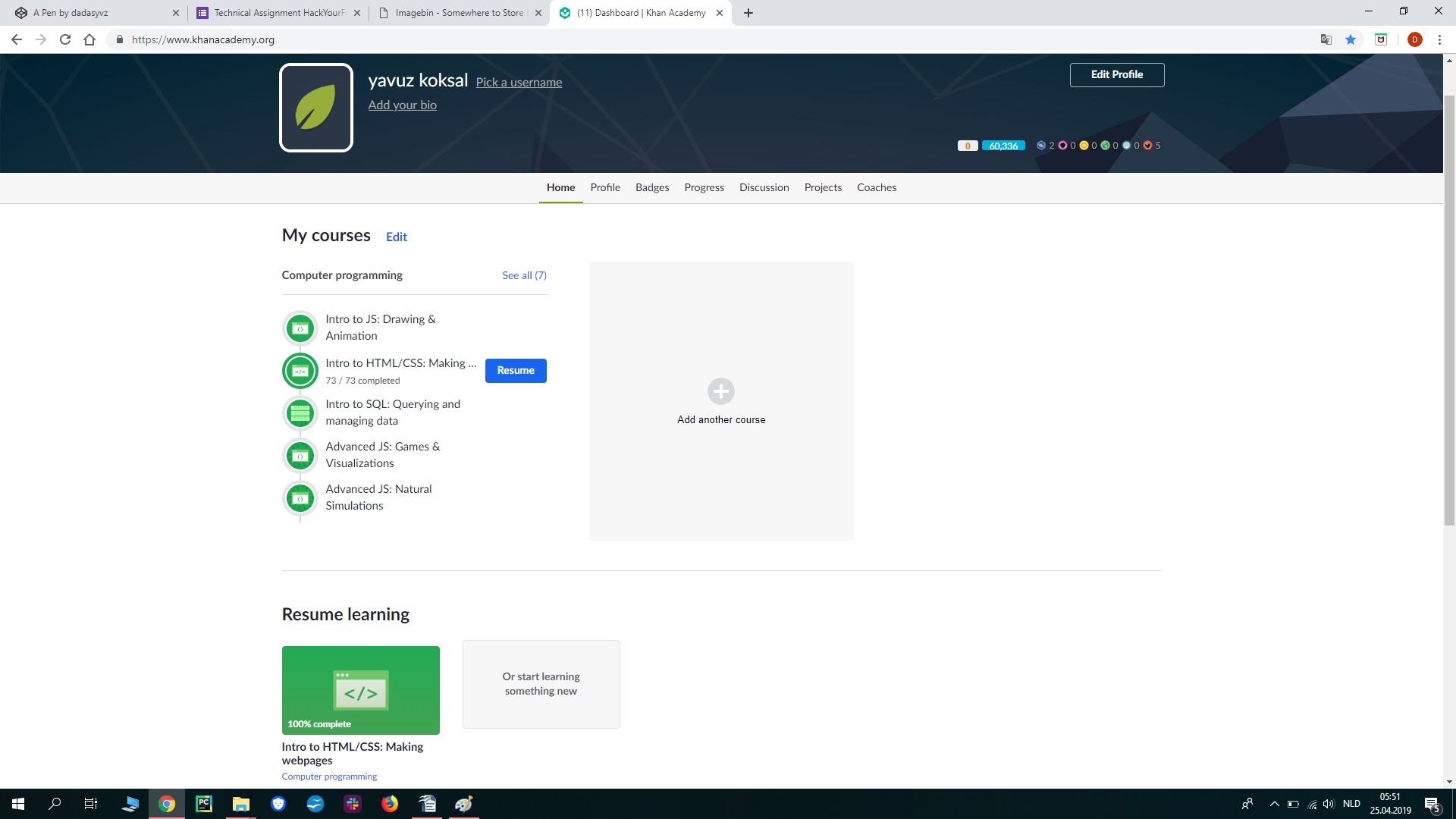Click the Advanced JS Games course icon
1456x819 pixels.
[300, 456]
